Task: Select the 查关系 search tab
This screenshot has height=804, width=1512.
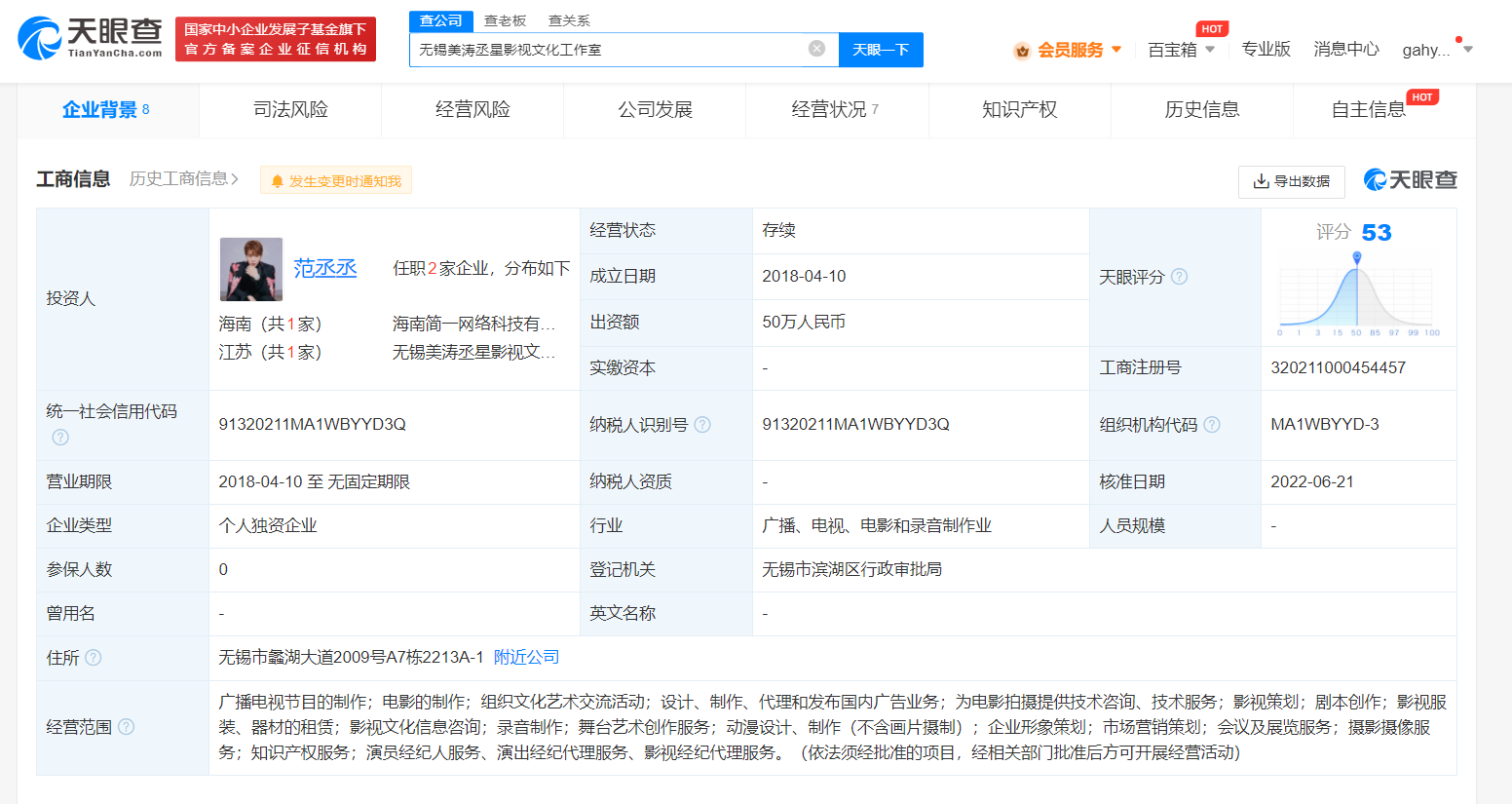Action: click(x=569, y=20)
